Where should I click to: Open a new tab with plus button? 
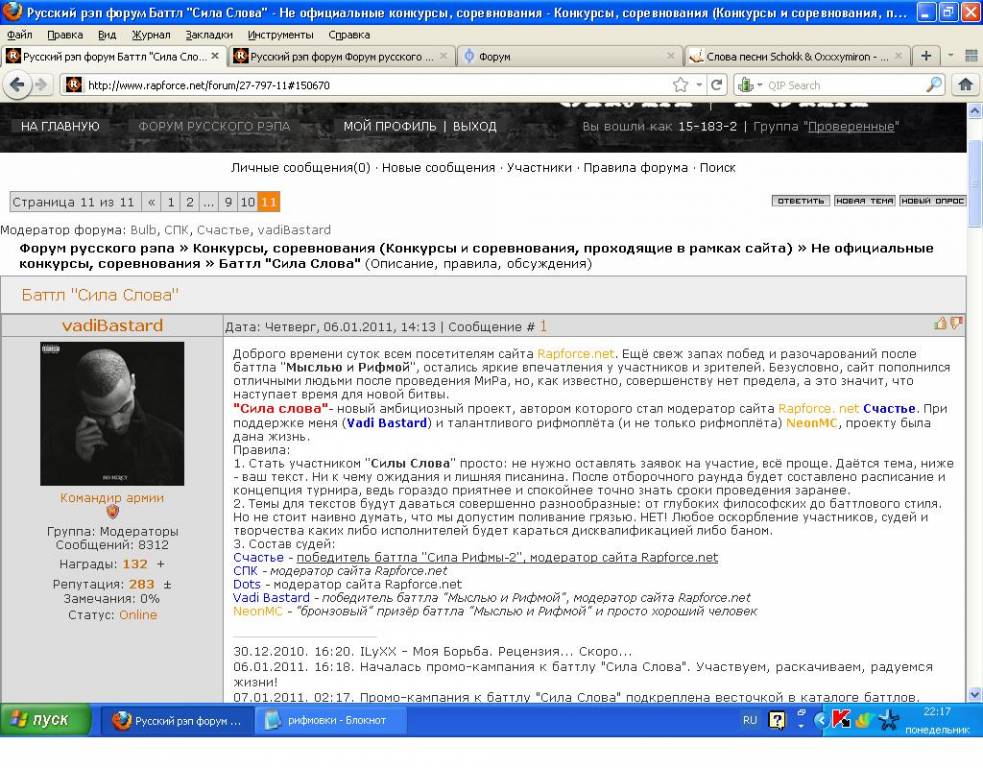click(926, 56)
